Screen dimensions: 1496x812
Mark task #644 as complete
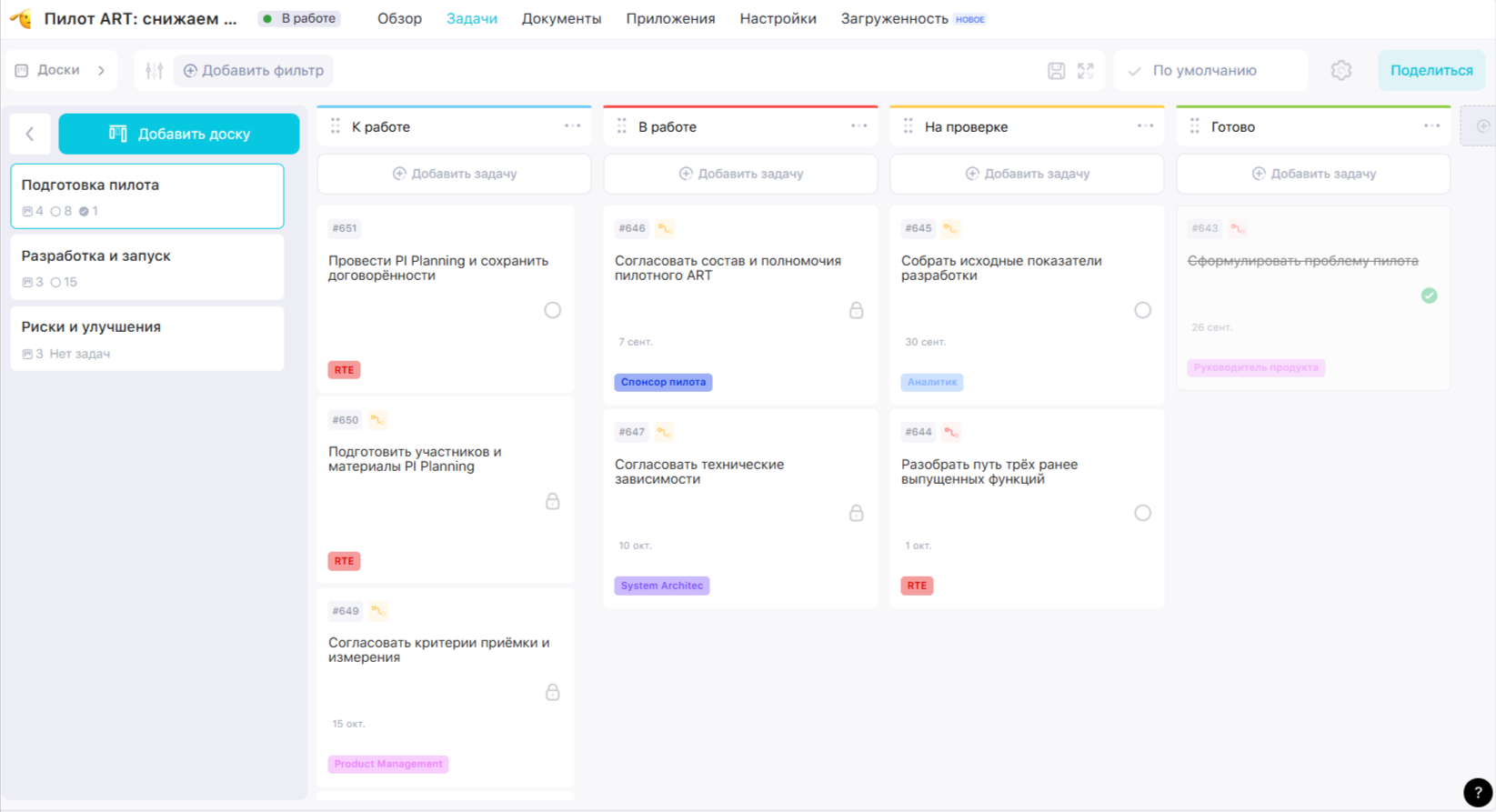(x=1142, y=514)
